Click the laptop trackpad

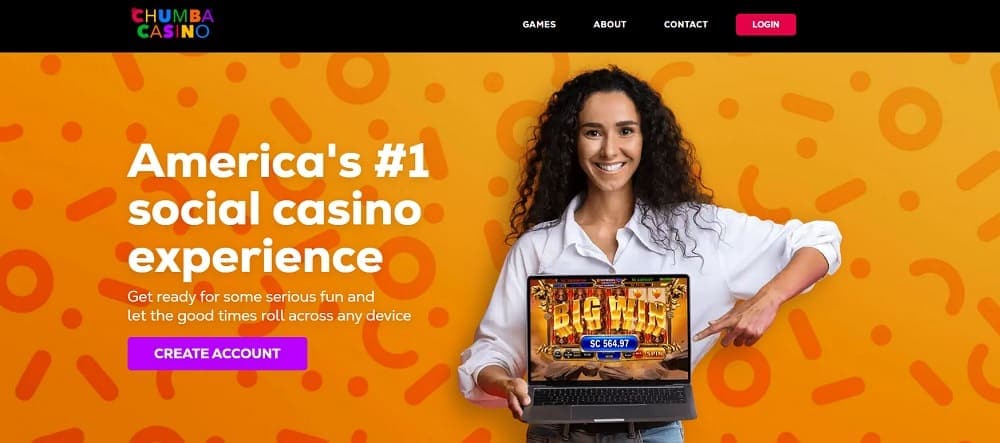tap(610, 412)
